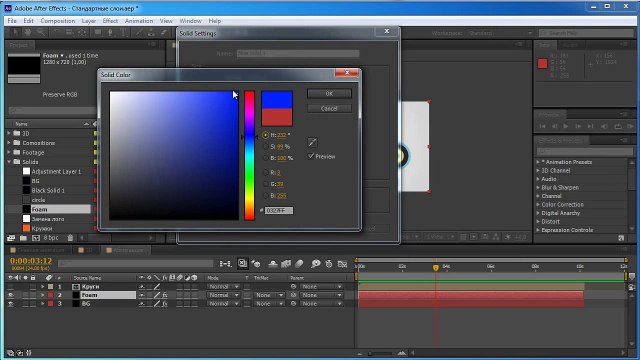
Task: Click the Brainstorm icon in timeline
Action: pos(316,264)
